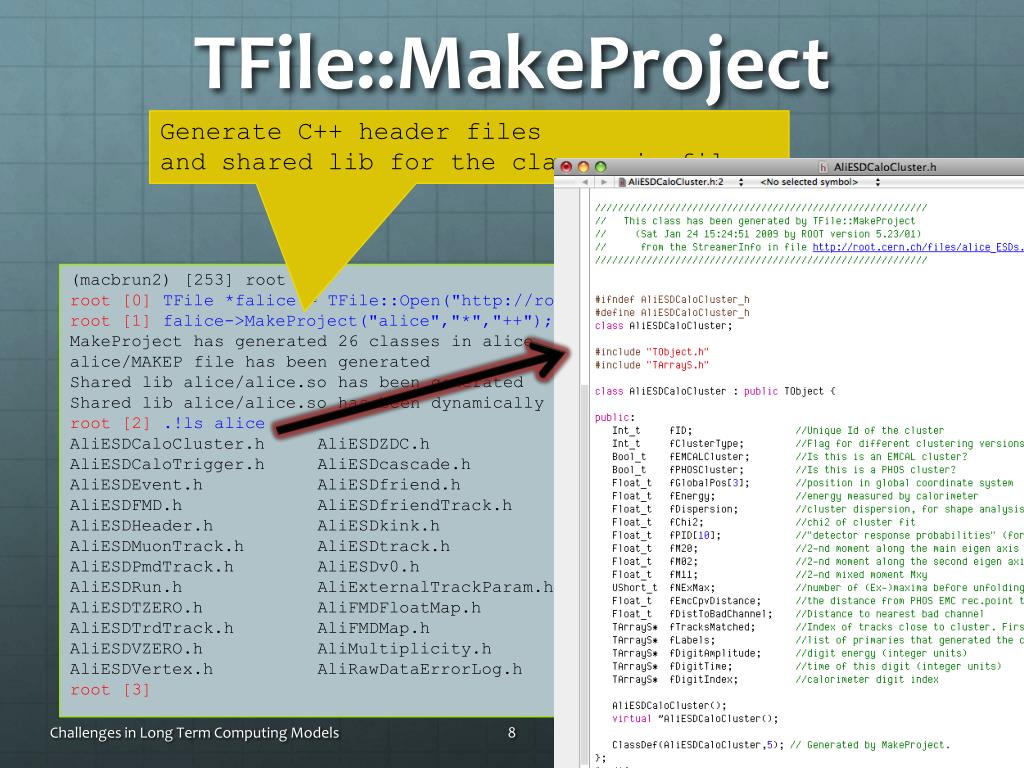Click the fDigitIndex member declaration
This screenshot has width=1024, height=768.
coord(675,680)
